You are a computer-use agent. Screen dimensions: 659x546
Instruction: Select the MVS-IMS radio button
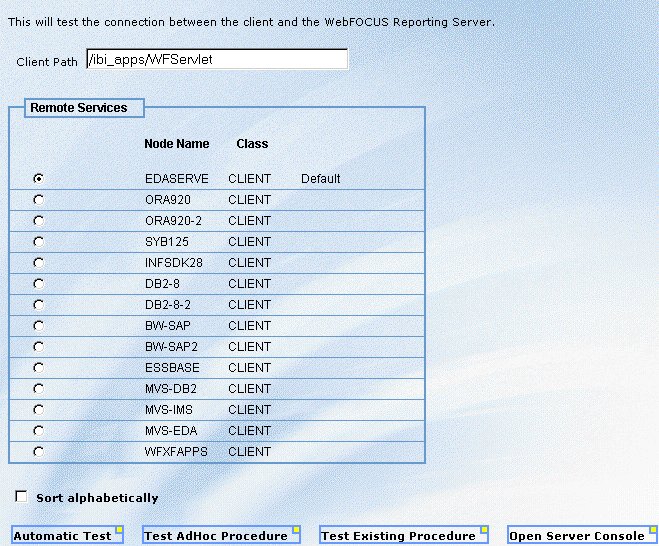(x=39, y=410)
